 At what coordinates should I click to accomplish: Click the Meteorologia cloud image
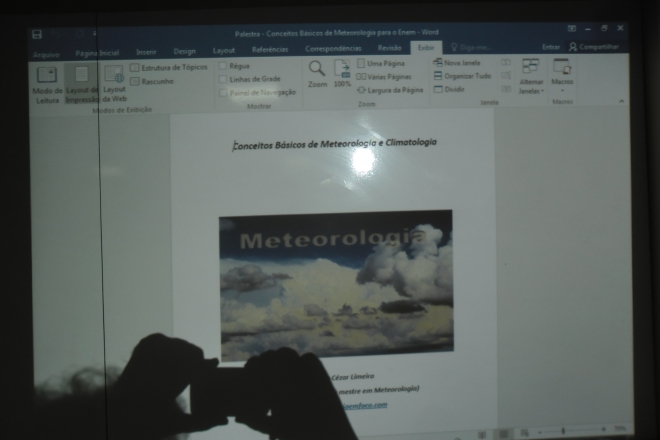click(x=335, y=283)
